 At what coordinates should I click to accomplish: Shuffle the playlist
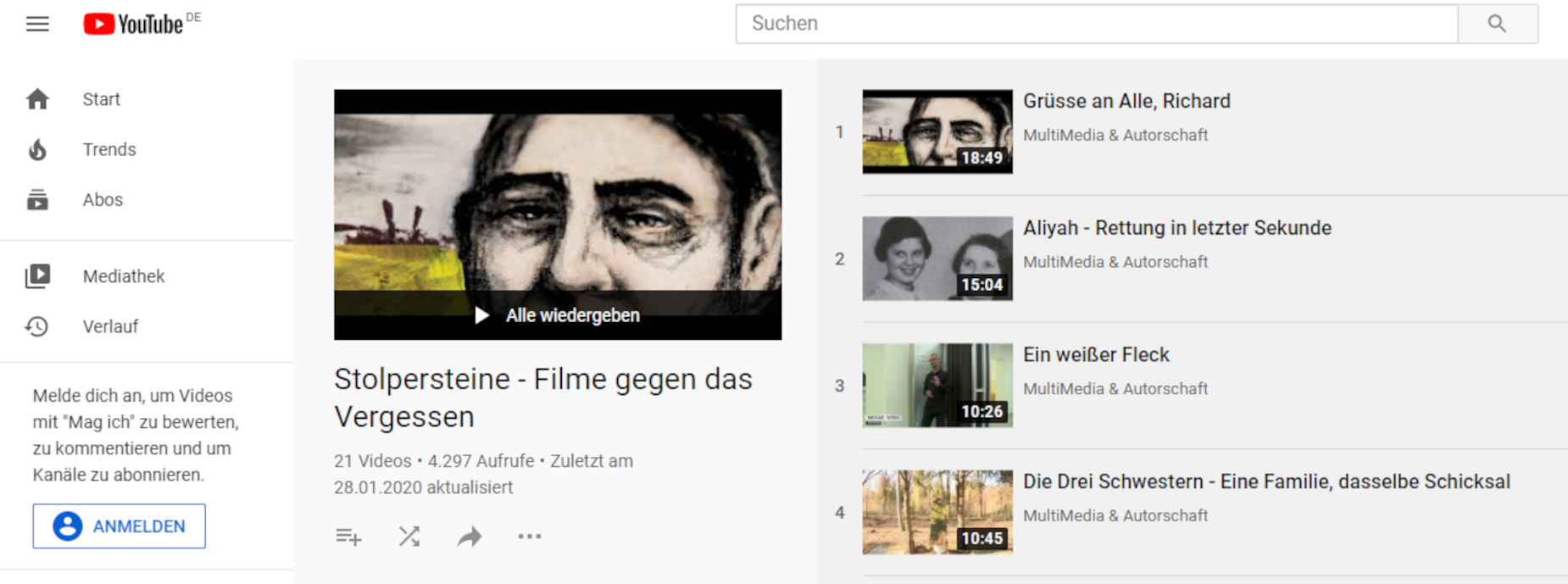[x=409, y=537]
